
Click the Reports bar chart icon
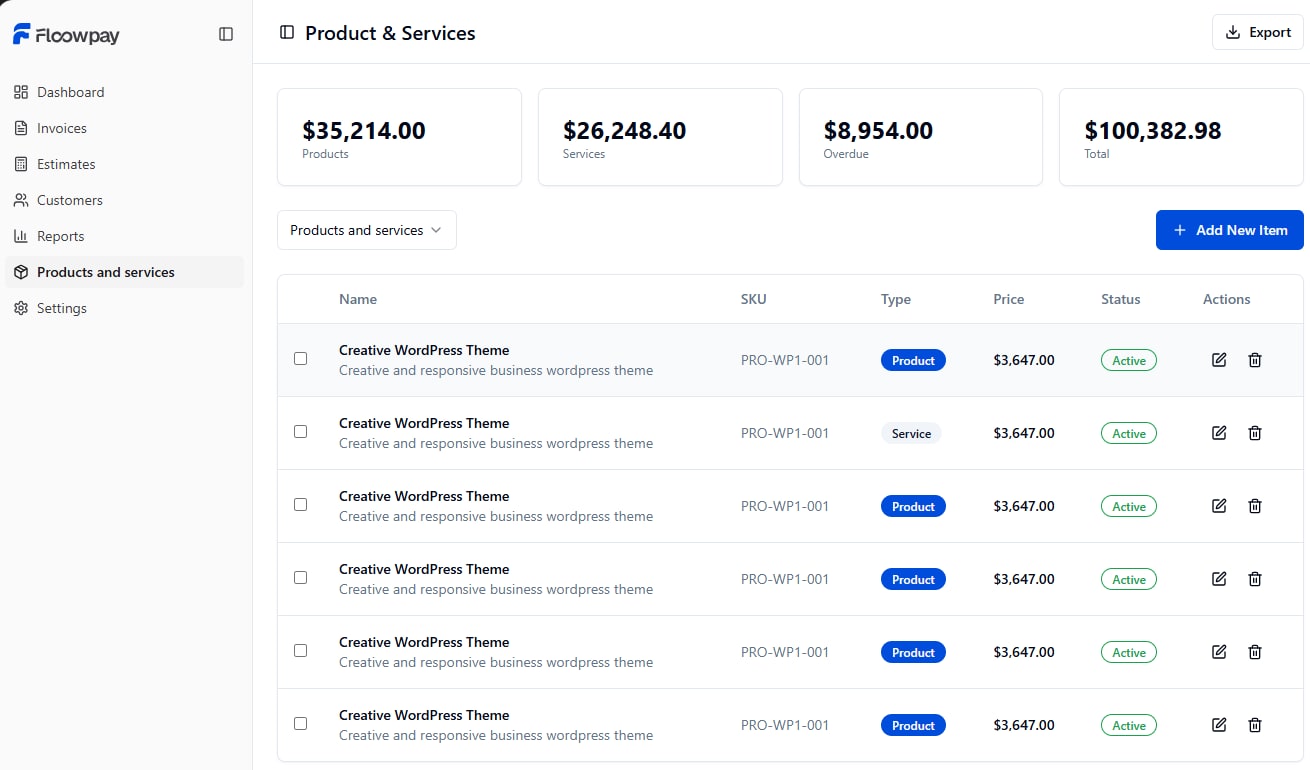pos(21,236)
